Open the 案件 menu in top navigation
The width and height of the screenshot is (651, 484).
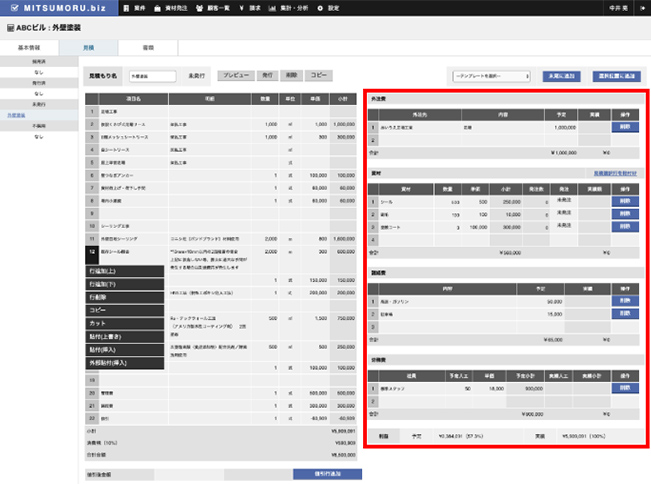click(136, 8)
